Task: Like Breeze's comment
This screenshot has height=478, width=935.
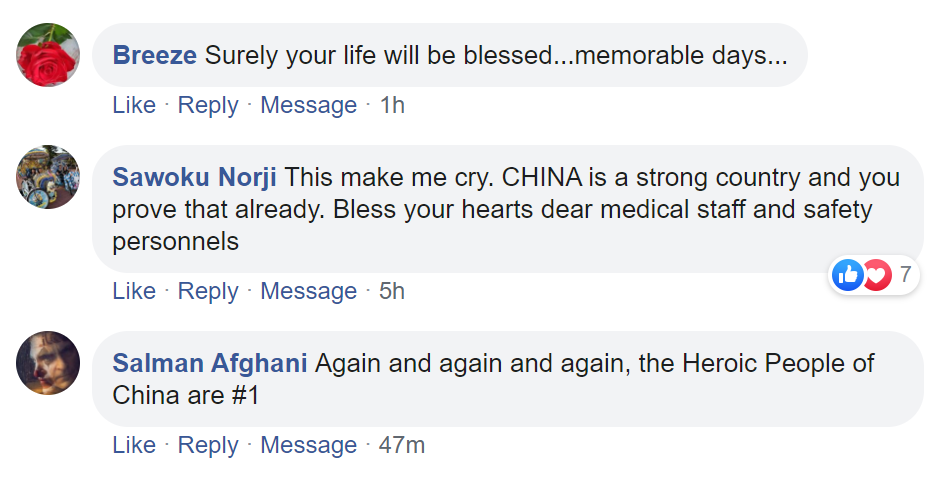Action: point(134,105)
